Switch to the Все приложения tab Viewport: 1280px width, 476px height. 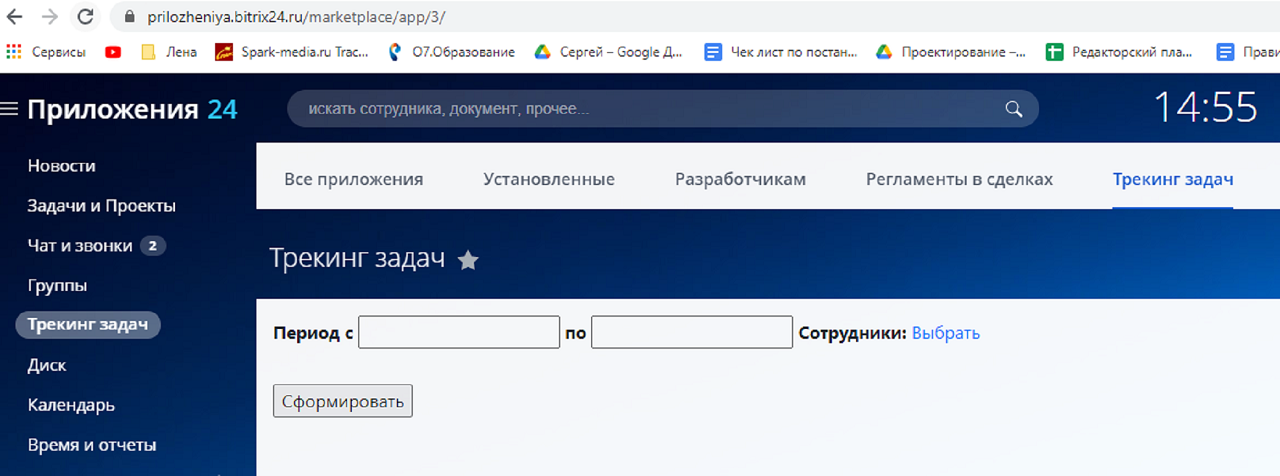(x=354, y=179)
